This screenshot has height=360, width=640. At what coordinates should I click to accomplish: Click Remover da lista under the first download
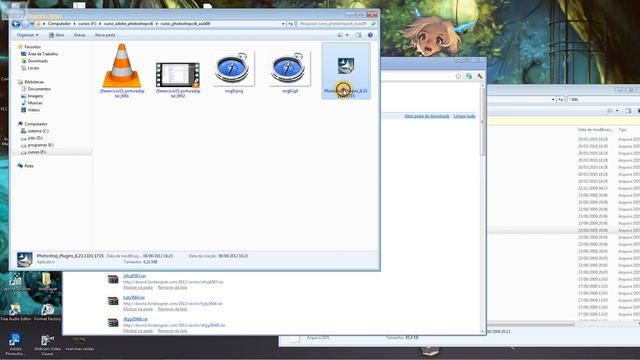point(172,287)
